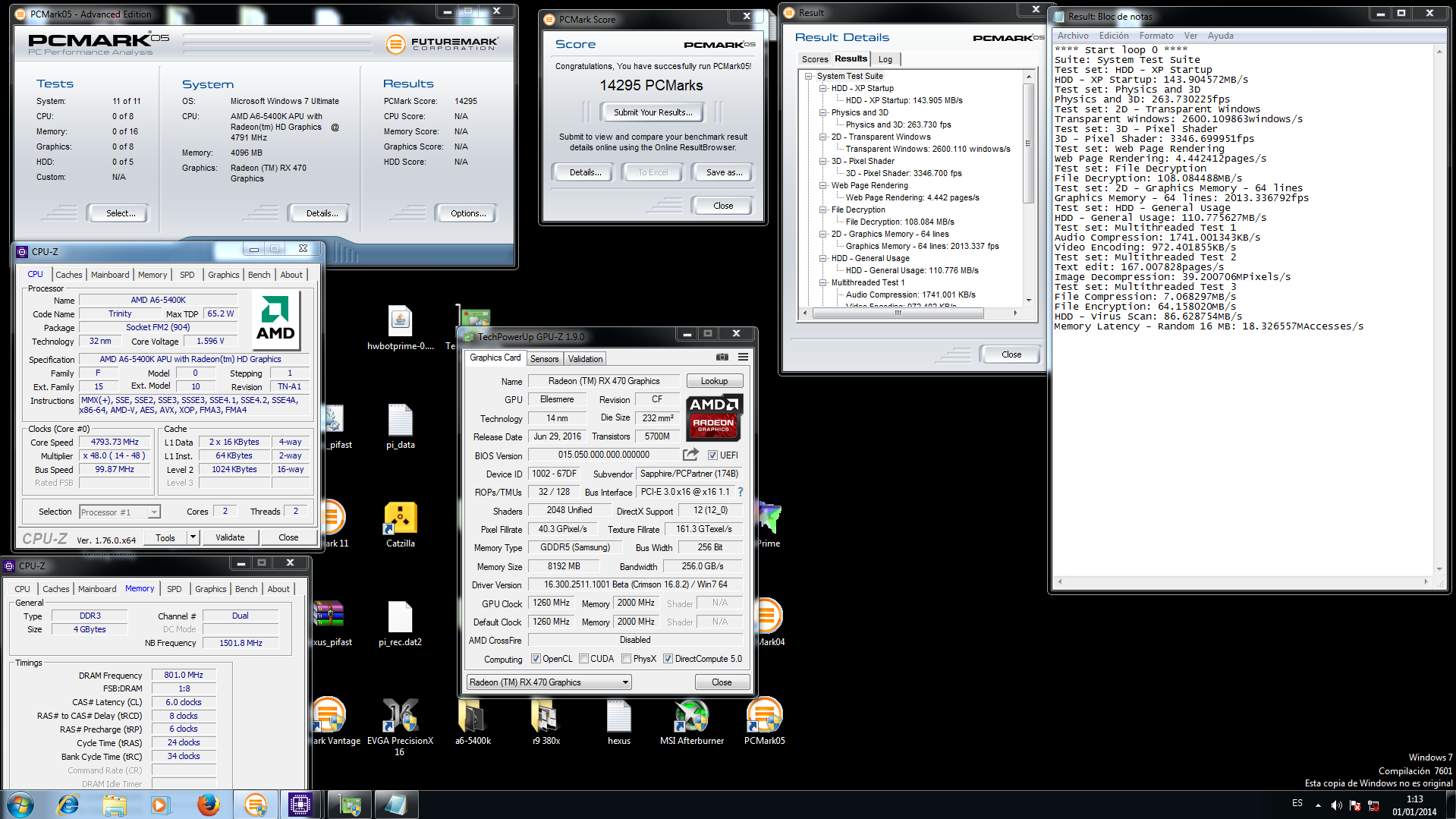Switch to the Validation tab in GPU-Z
Image resolution: width=1456 pixels, height=819 pixels.
coord(585,359)
